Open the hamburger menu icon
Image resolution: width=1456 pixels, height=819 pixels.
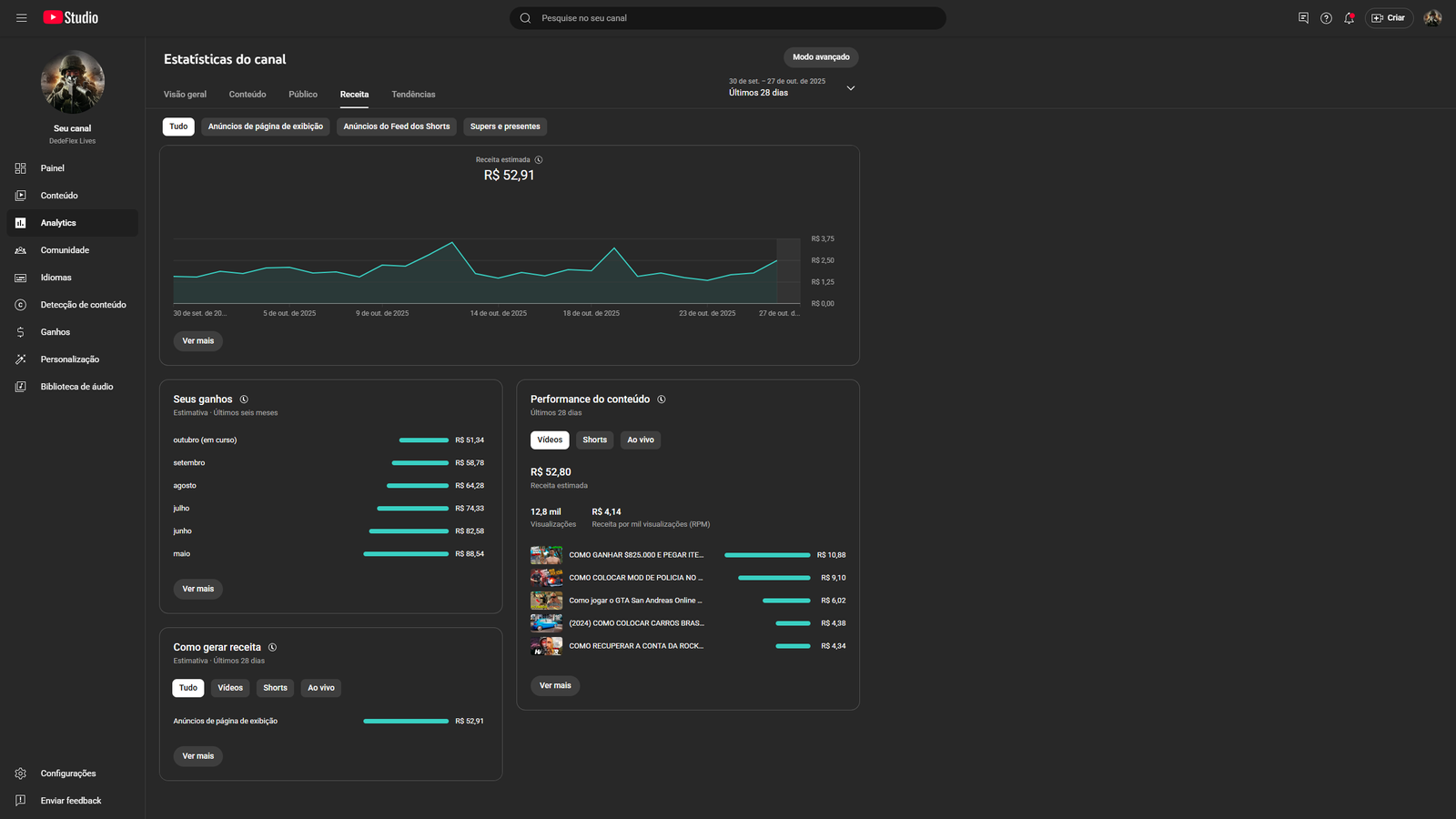[x=22, y=18]
